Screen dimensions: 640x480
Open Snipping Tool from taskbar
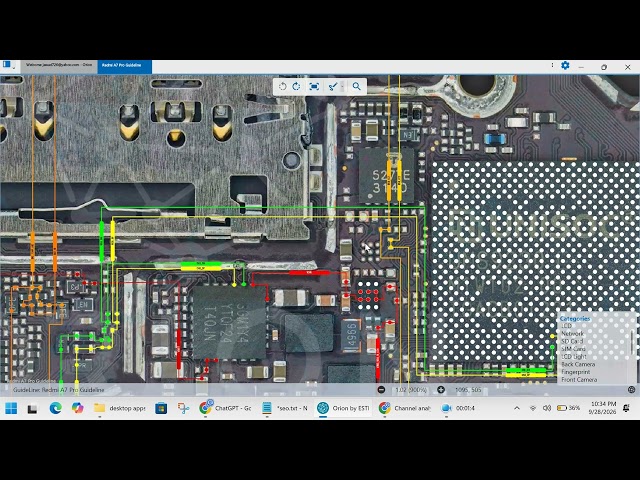click(183, 408)
